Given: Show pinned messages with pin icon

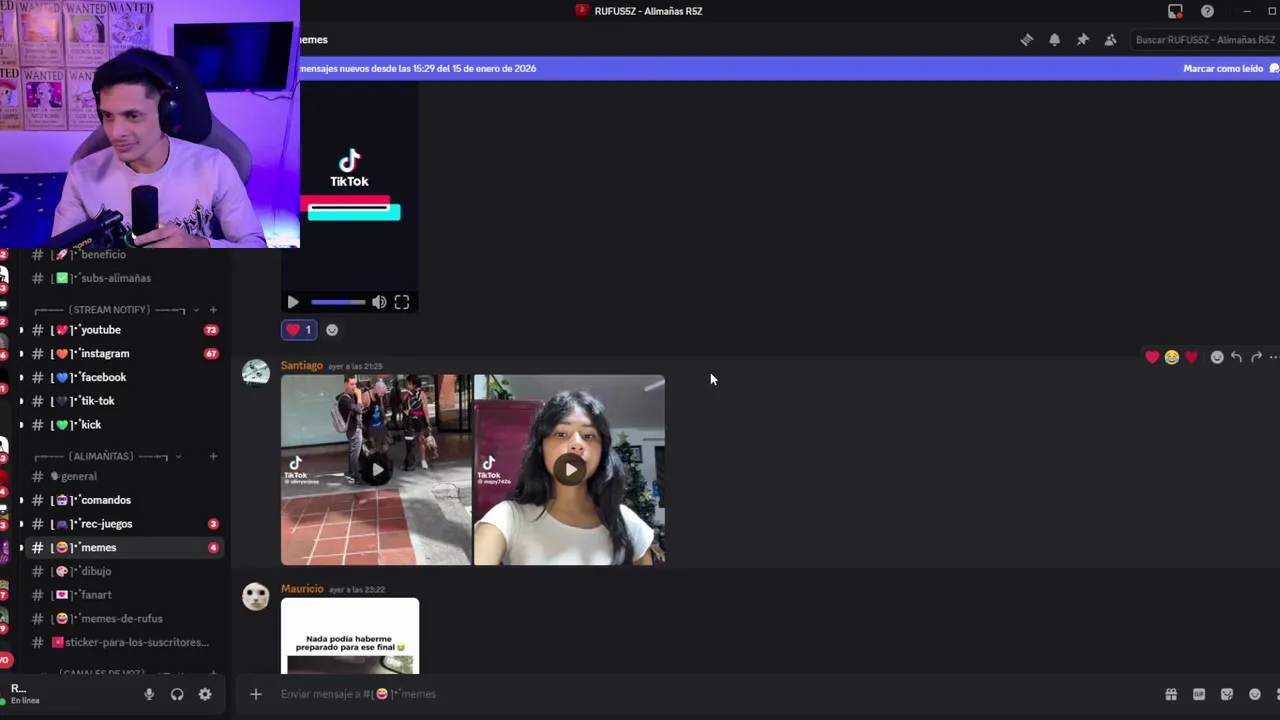Looking at the screenshot, I should 1082,40.
